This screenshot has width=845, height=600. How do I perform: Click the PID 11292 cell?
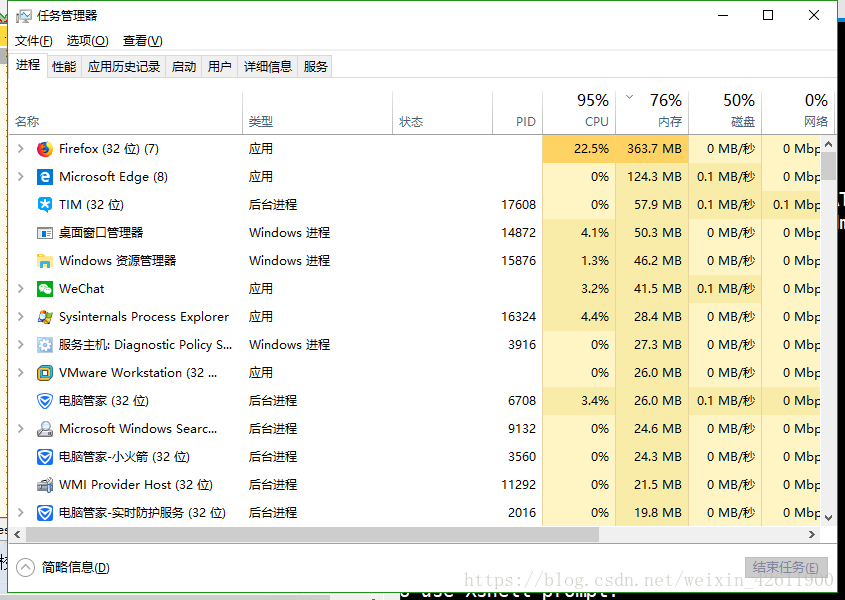click(x=518, y=485)
